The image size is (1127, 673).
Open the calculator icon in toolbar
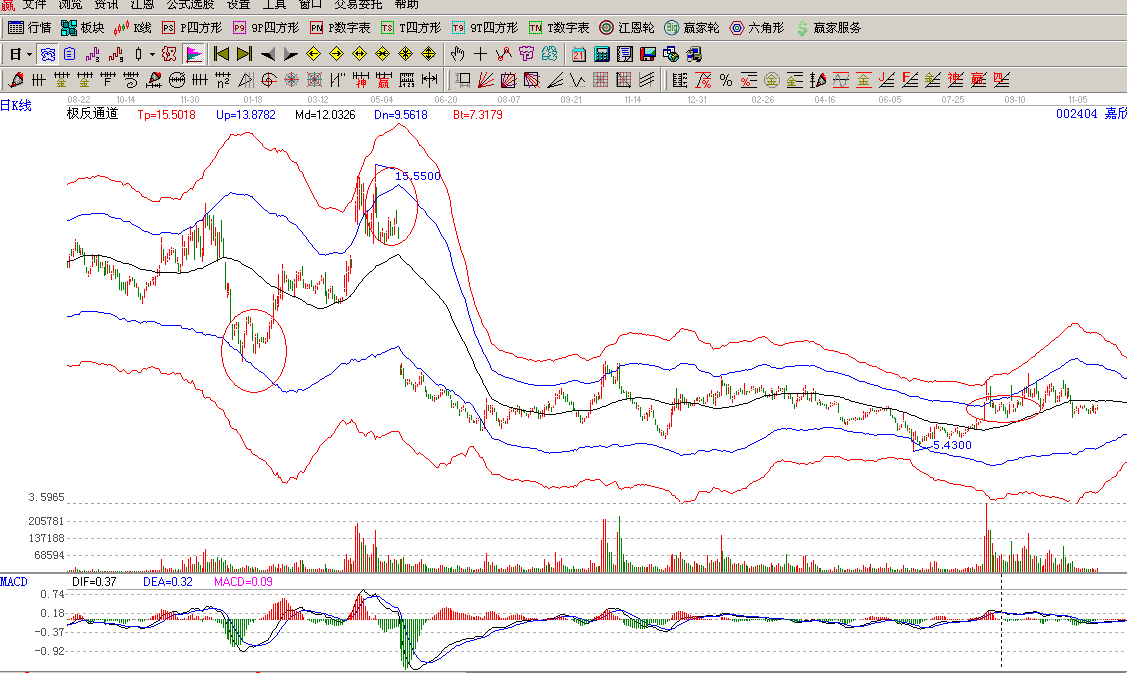point(602,54)
